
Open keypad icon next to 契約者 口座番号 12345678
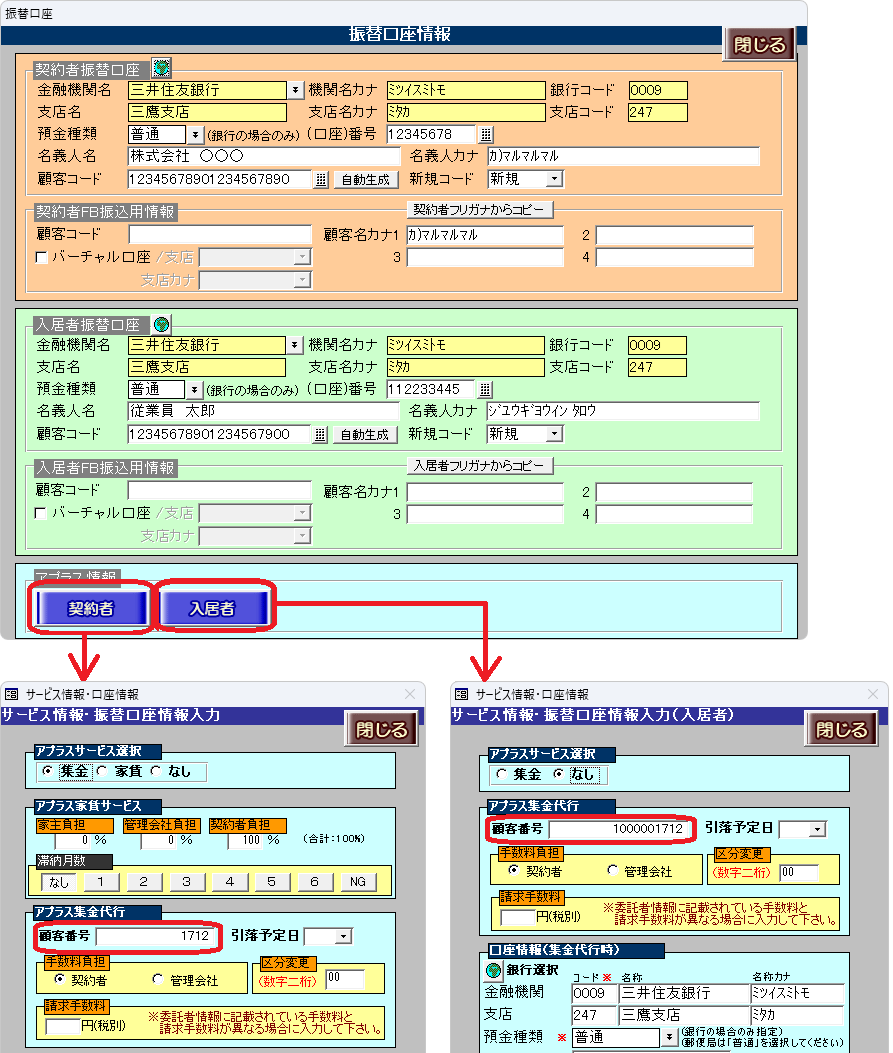point(487,134)
